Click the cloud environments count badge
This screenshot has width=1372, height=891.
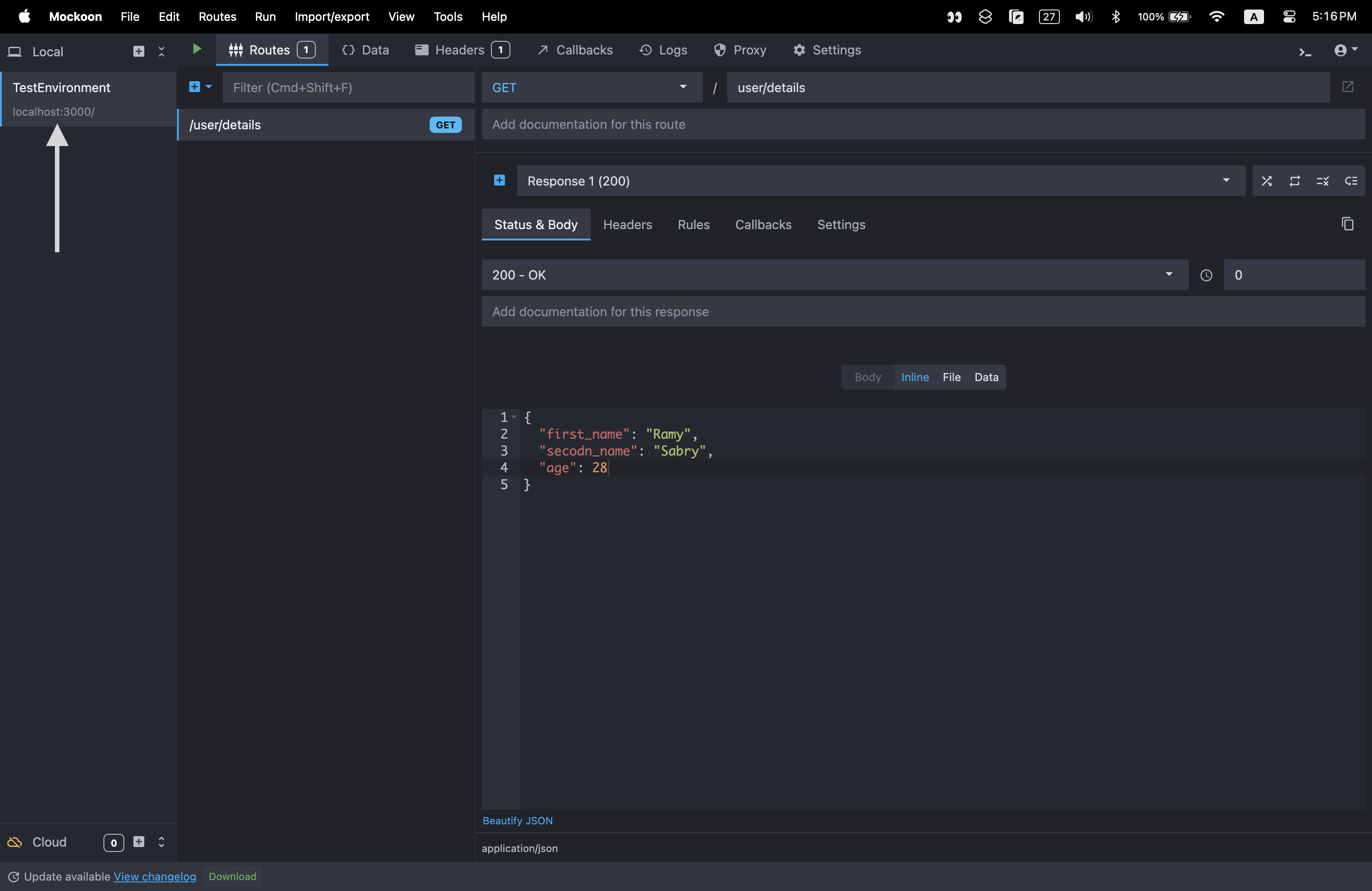pyautogui.click(x=113, y=842)
